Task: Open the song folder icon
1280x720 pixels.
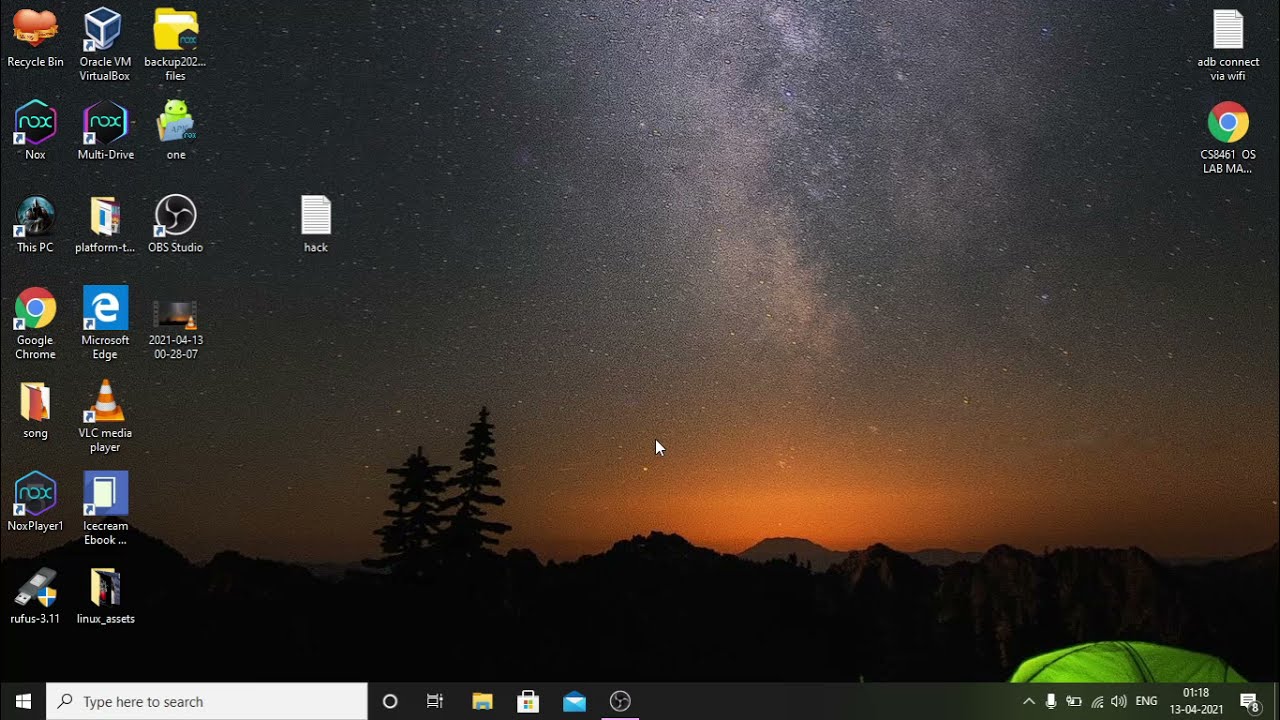Action: tap(35, 409)
